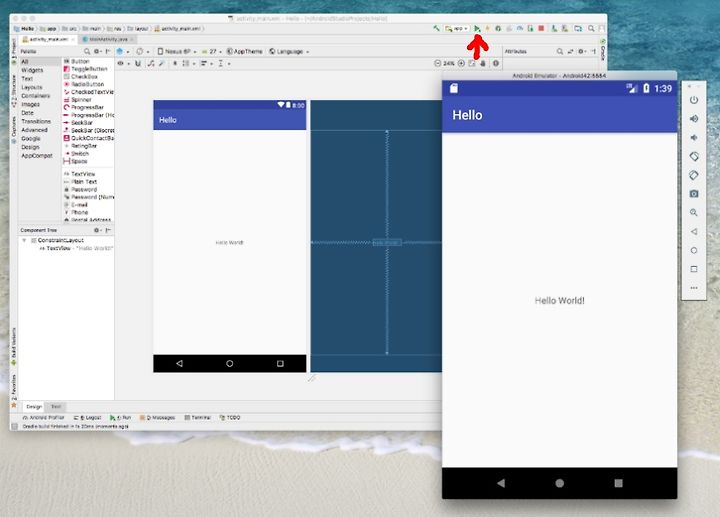
Task: Open the design surface layers dropdown
Action: pos(122,51)
